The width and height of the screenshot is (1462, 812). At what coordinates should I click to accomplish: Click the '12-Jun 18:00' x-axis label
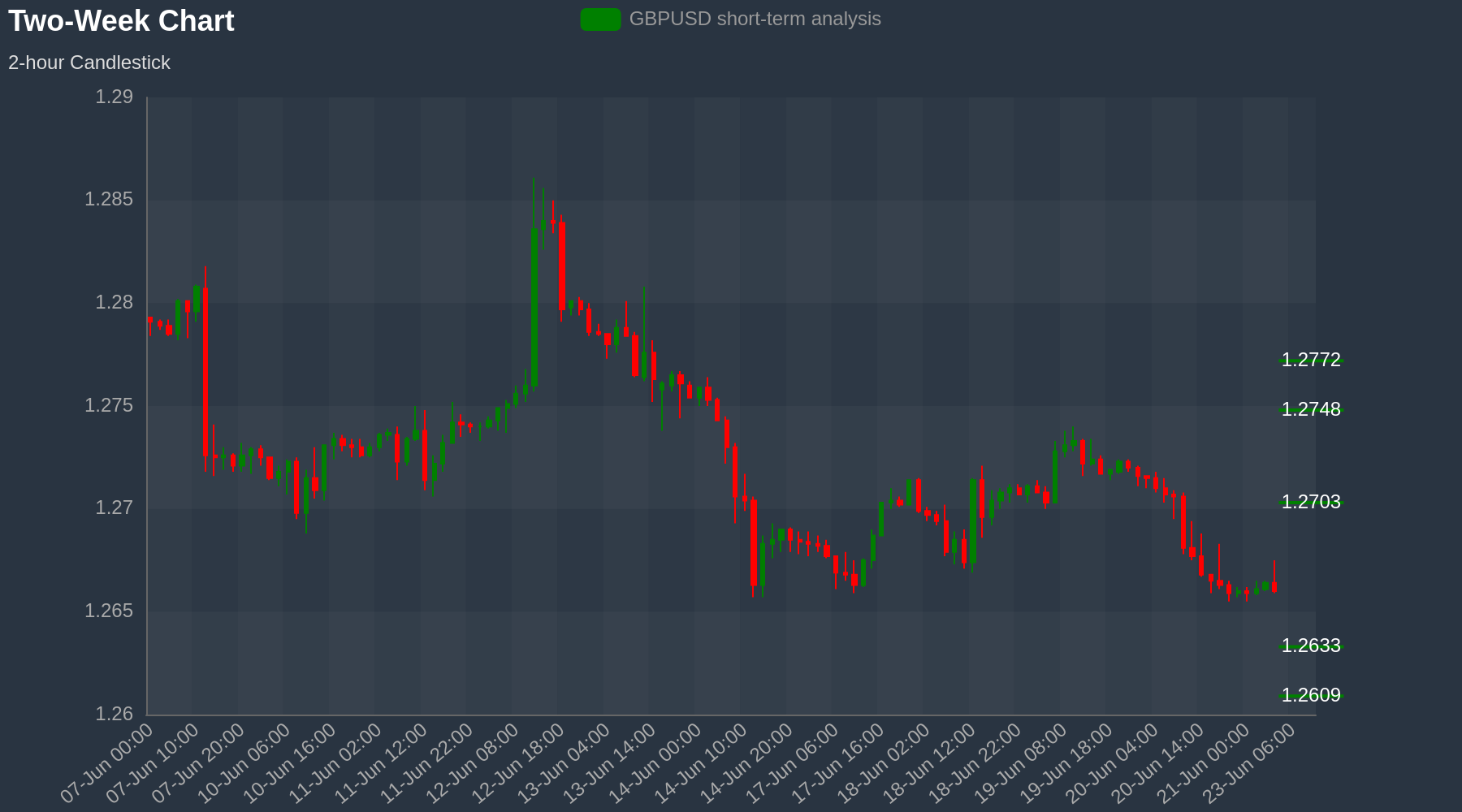point(518,763)
